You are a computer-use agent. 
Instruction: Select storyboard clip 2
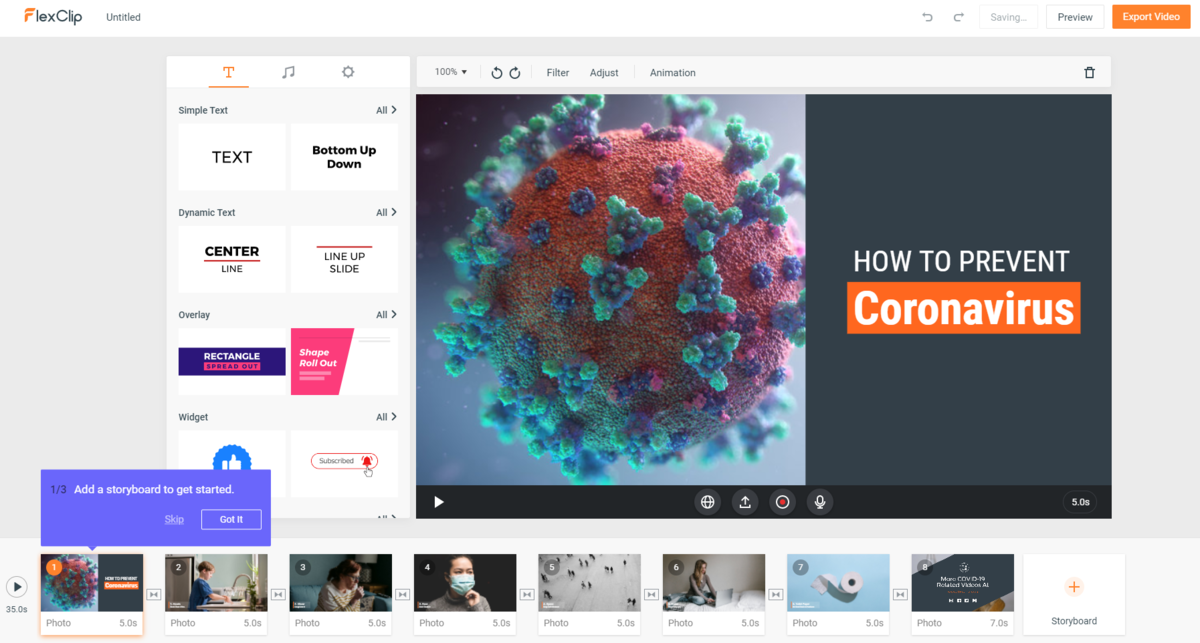(x=216, y=583)
